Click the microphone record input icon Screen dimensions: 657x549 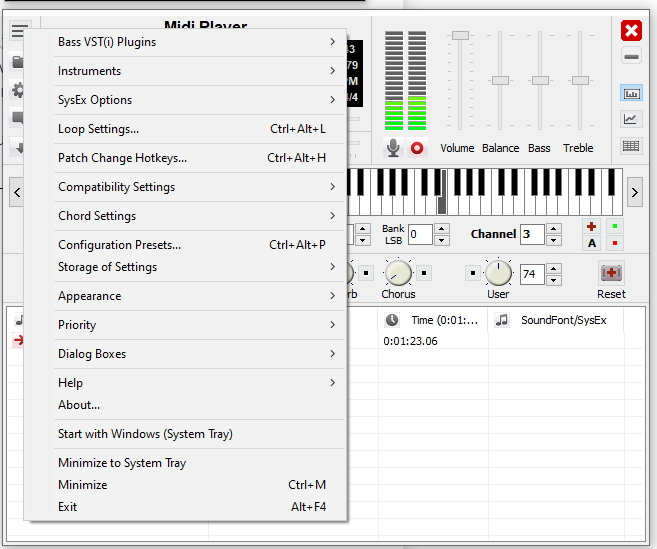pos(393,148)
